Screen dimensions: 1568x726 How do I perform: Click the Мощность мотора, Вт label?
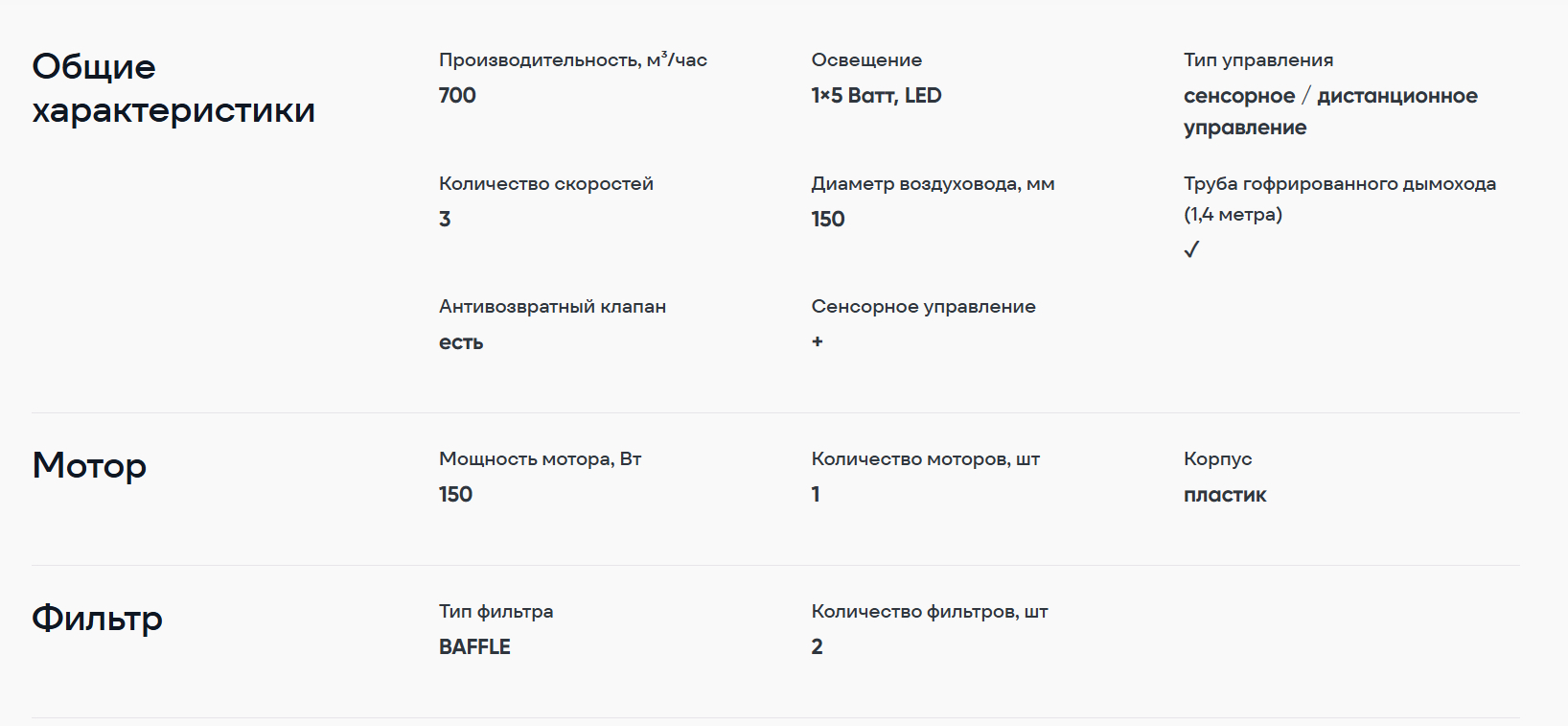[540, 459]
